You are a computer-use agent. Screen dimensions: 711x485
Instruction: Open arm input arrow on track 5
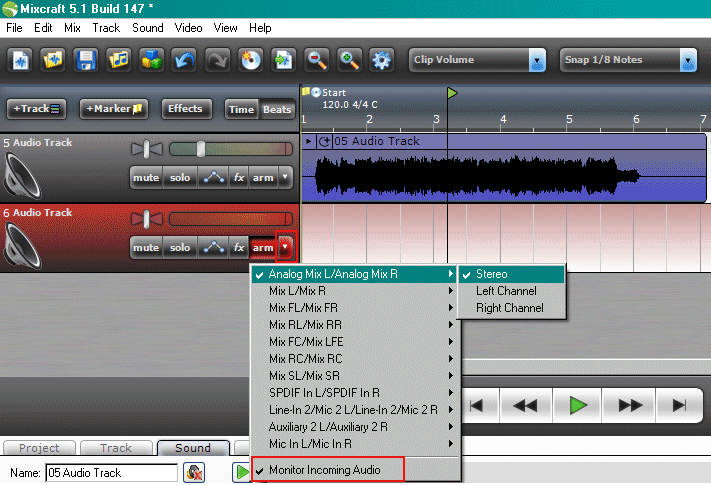coord(285,177)
